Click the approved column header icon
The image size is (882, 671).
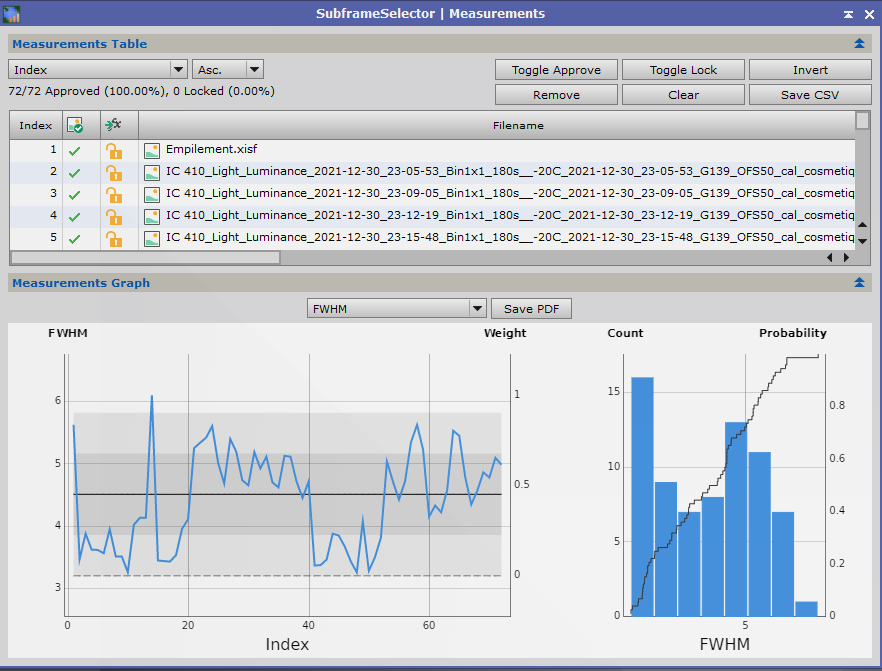pyautogui.click(x=74, y=125)
